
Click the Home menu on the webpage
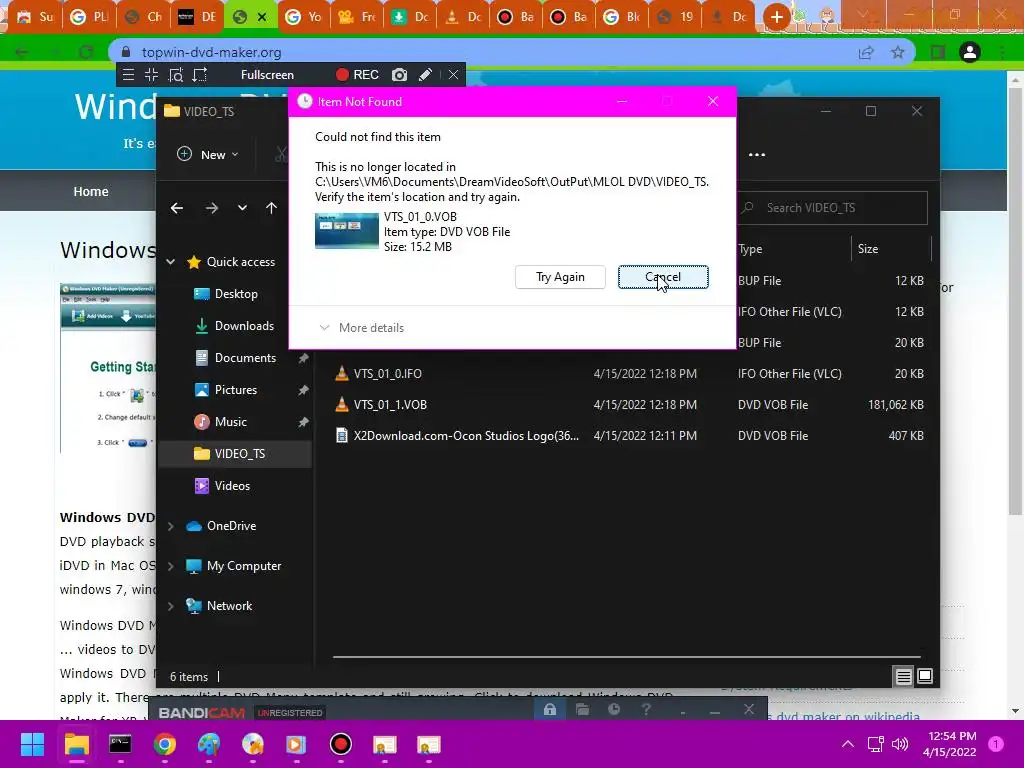[91, 191]
